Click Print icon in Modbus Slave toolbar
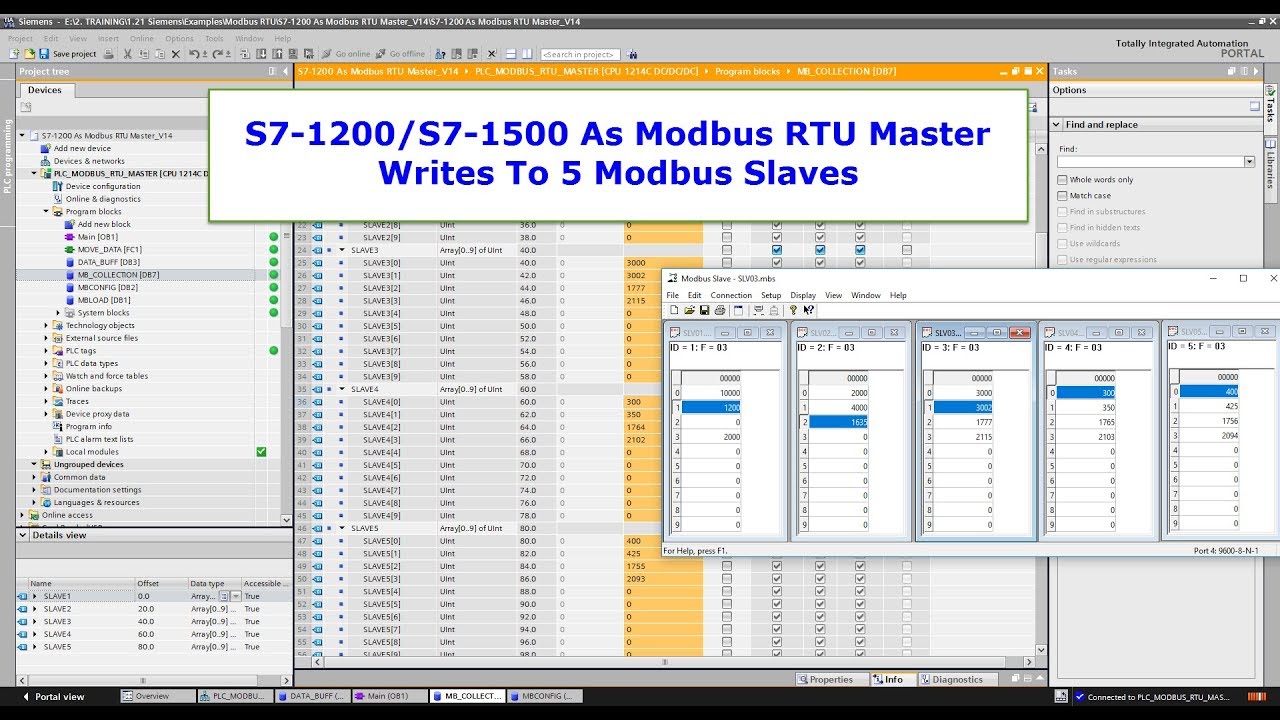1280x720 pixels. coord(719,310)
